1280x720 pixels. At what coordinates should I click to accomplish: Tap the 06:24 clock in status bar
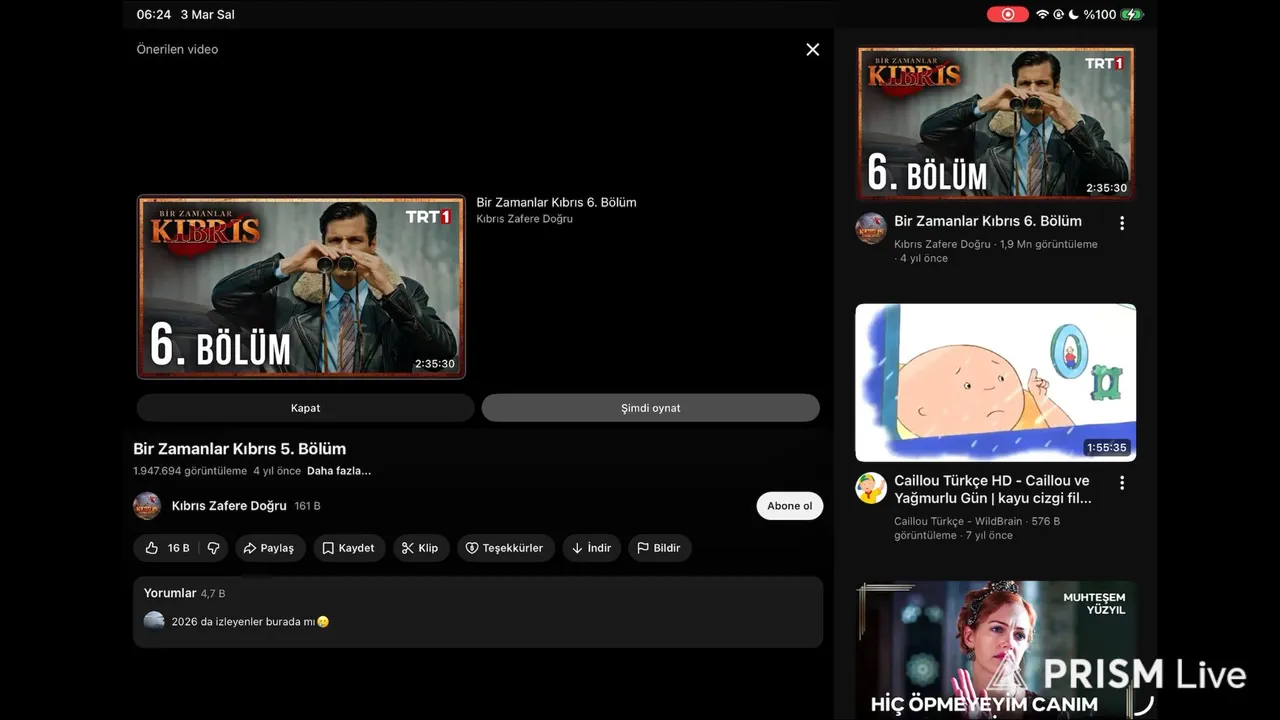[x=154, y=15]
